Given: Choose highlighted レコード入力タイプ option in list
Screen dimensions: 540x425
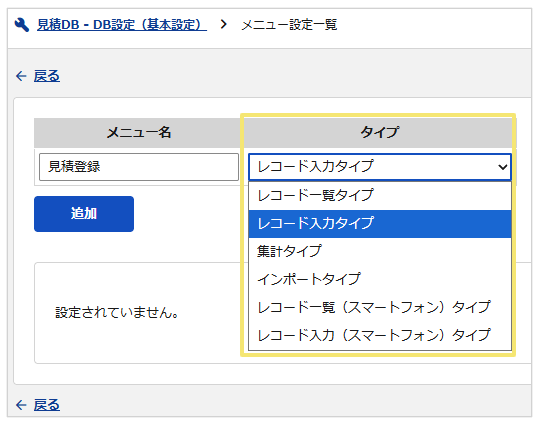Looking at the screenshot, I should tap(380, 224).
